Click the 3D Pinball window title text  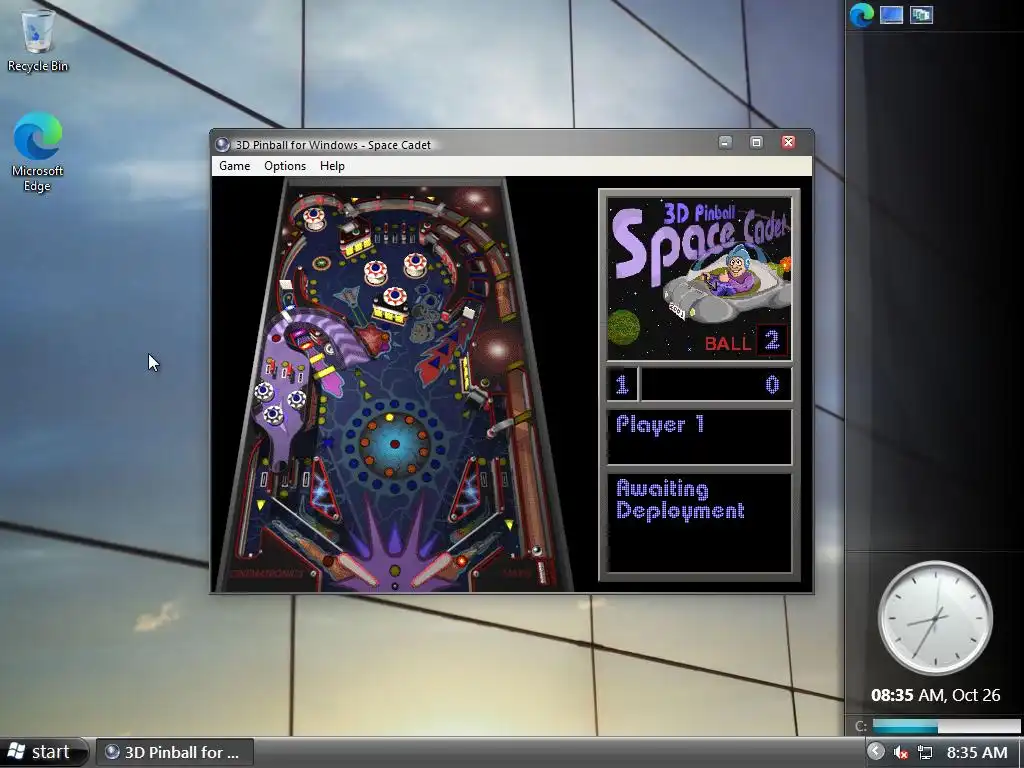click(x=333, y=145)
